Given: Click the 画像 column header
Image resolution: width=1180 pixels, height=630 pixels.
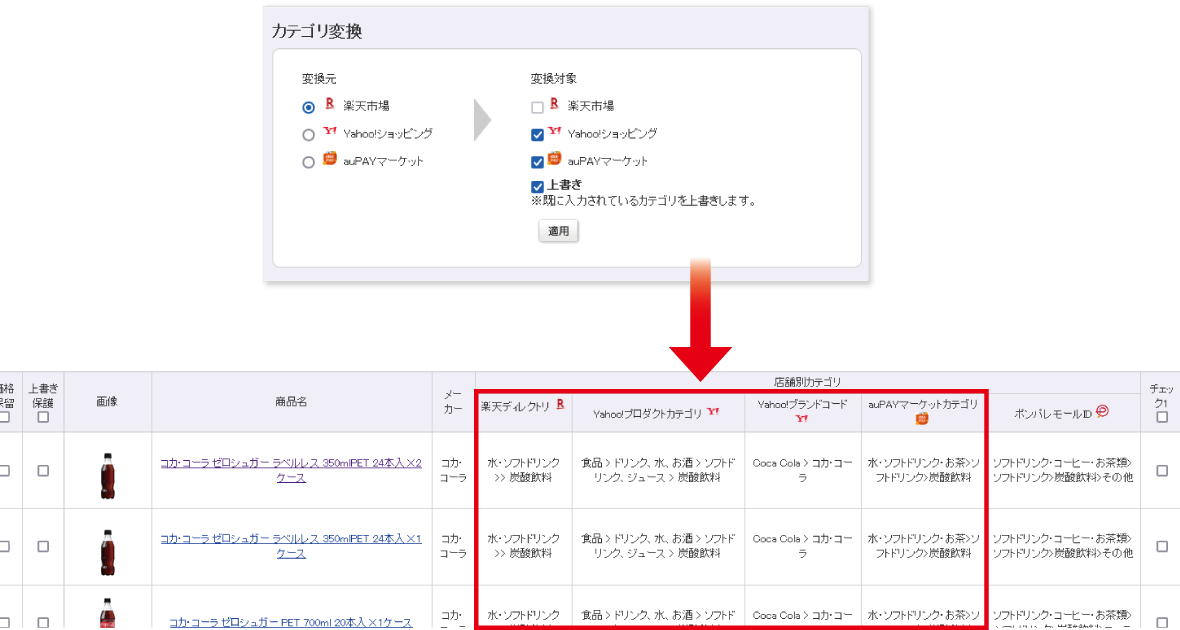Looking at the screenshot, I should [107, 402].
